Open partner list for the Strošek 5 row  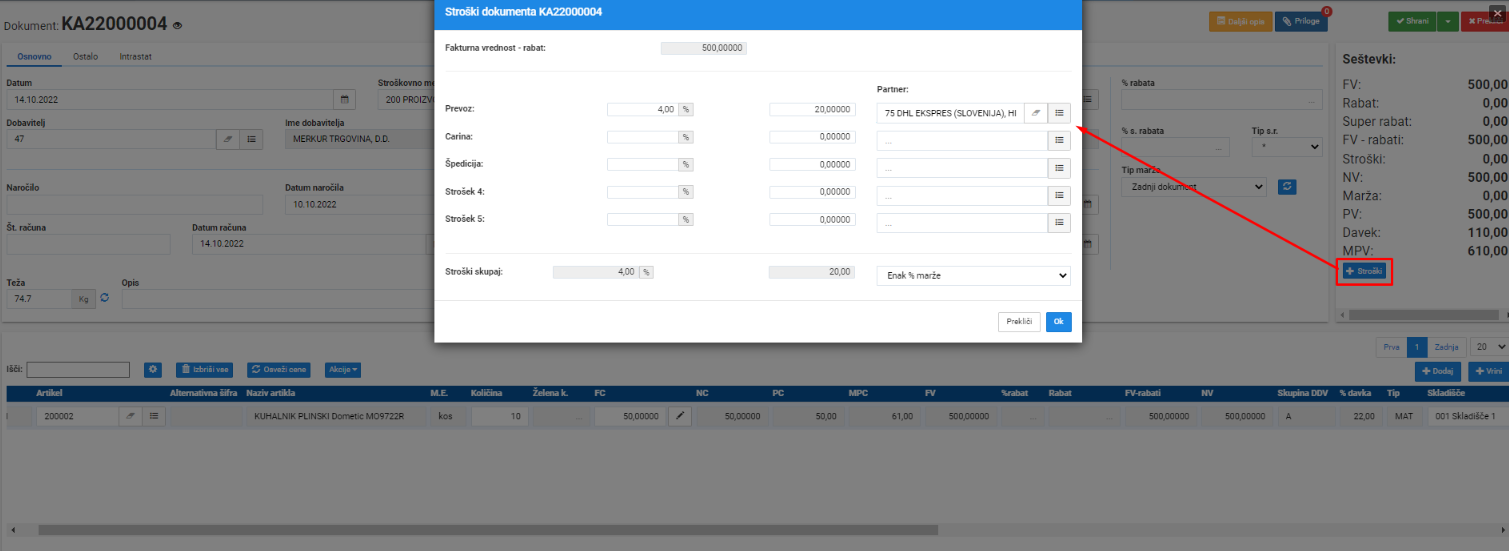click(1059, 222)
